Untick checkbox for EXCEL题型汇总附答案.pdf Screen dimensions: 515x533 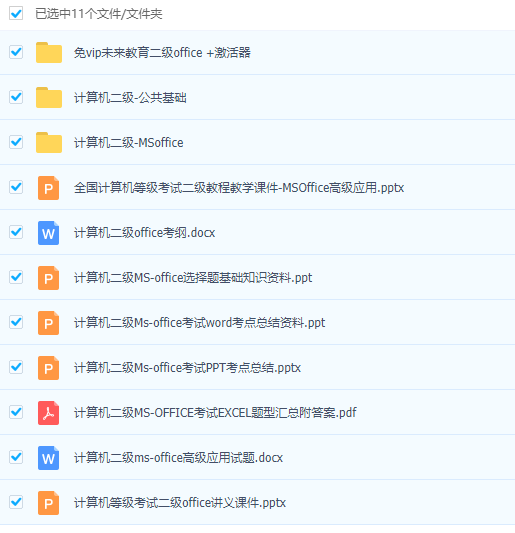coord(16,412)
